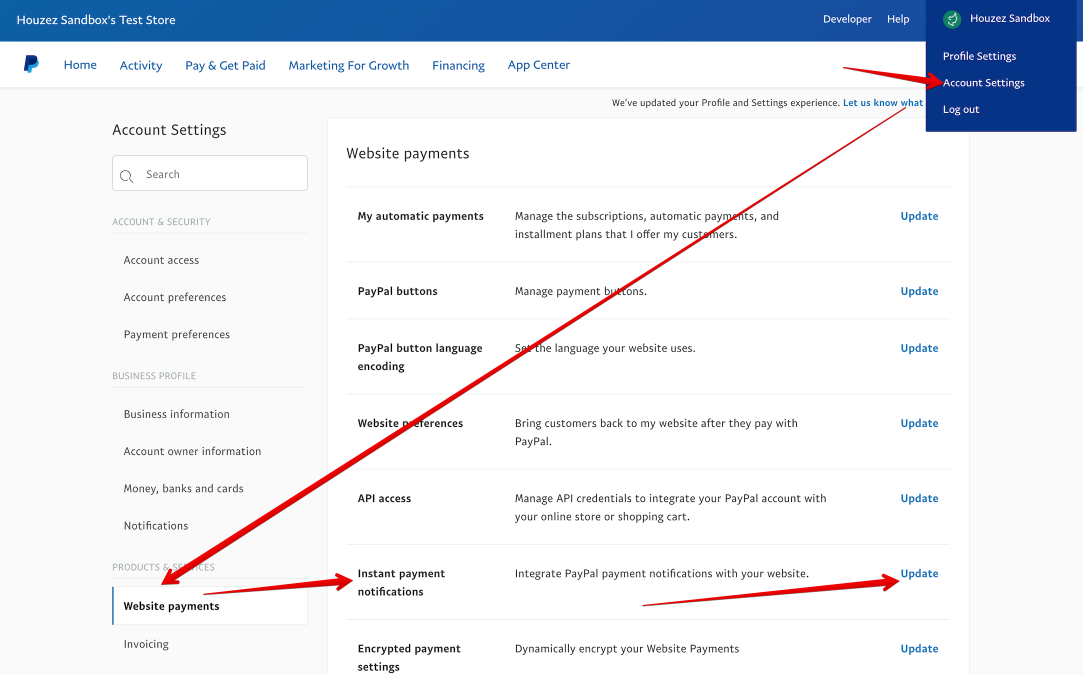Update Instant payment notifications
Image resolution: width=1083 pixels, height=675 pixels.
[x=919, y=573]
